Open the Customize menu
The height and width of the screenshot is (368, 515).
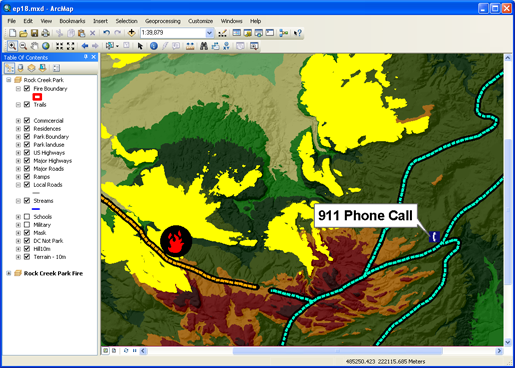coord(200,21)
